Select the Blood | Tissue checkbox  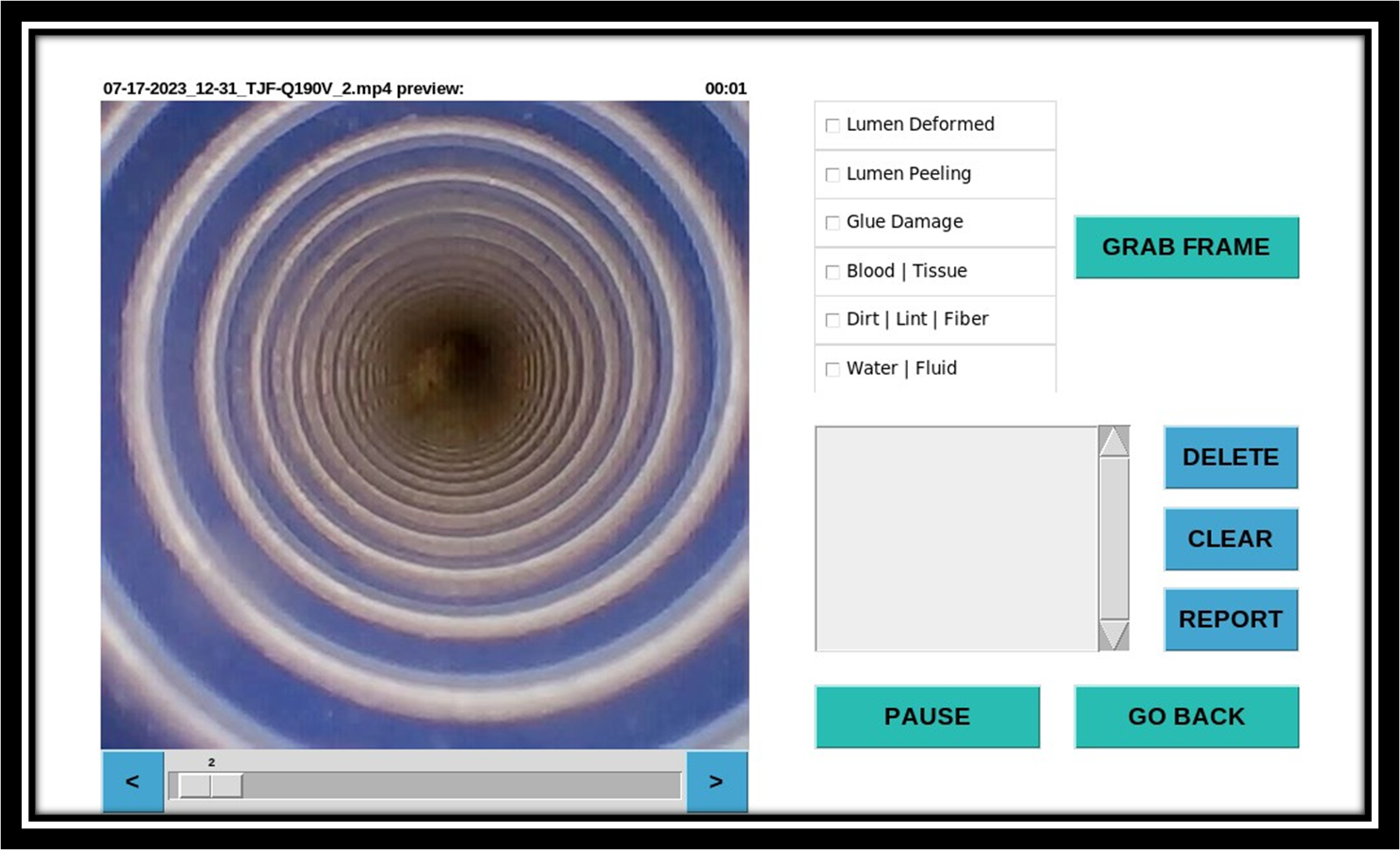(x=832, y=271)
